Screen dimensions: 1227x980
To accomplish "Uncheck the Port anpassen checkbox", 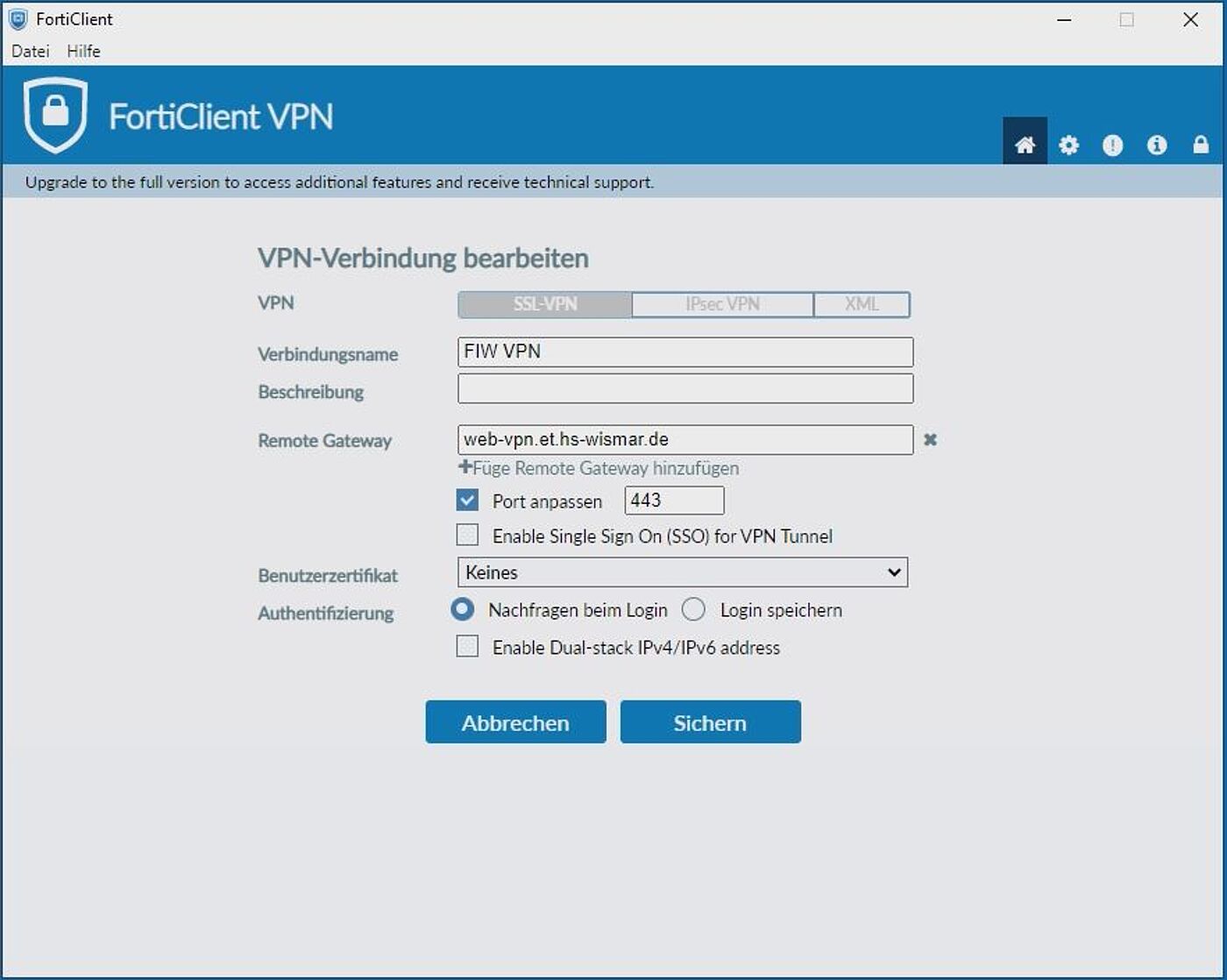I will click(x=467, y=501).
